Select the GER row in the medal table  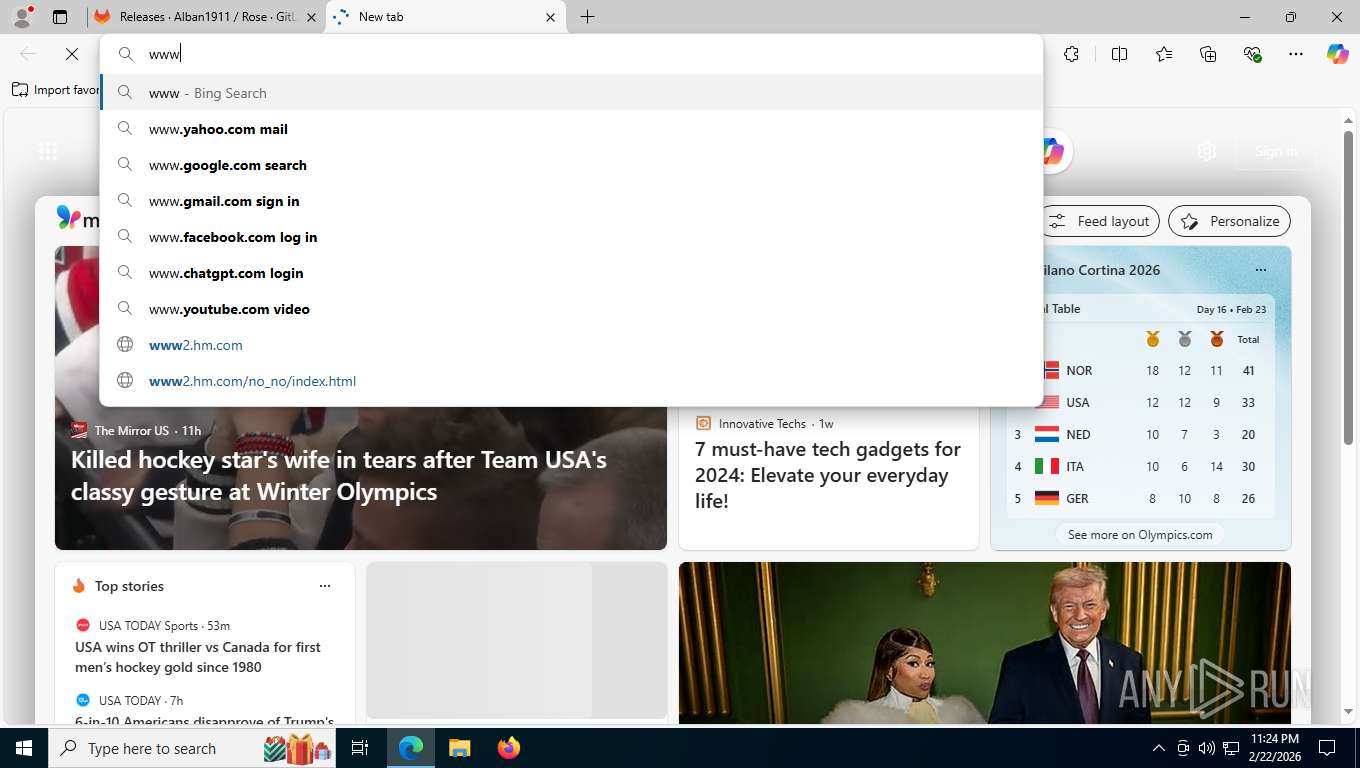pyautogui.click(x=1140, y=498)
